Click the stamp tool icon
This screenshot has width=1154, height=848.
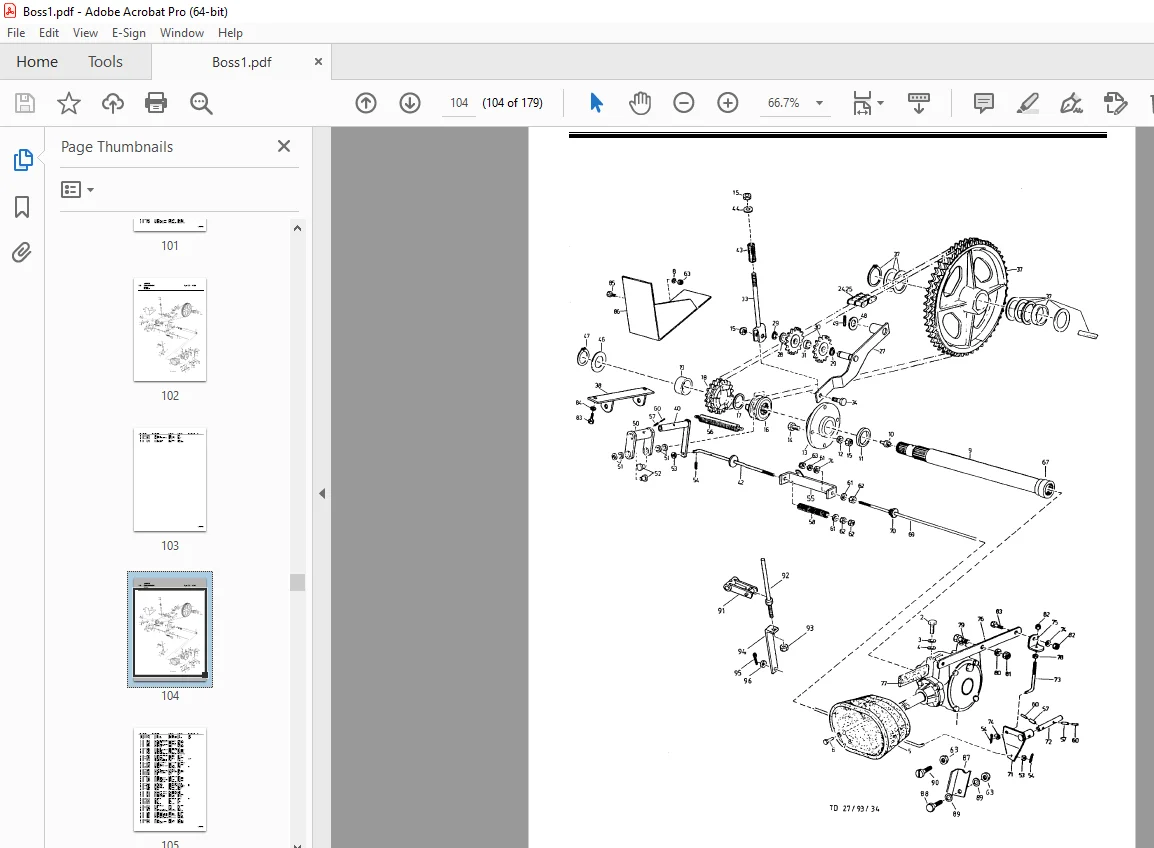tap(1116, 103)
